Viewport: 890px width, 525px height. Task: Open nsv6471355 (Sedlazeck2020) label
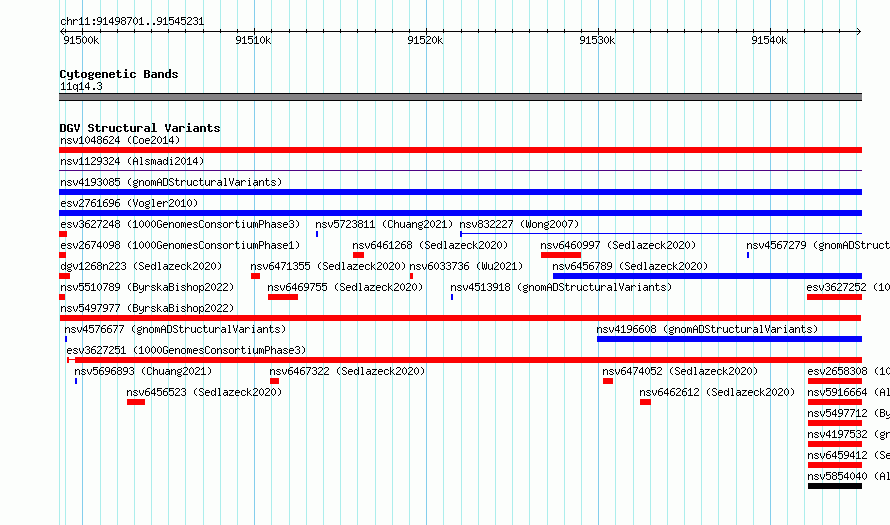tap(329, 266)
